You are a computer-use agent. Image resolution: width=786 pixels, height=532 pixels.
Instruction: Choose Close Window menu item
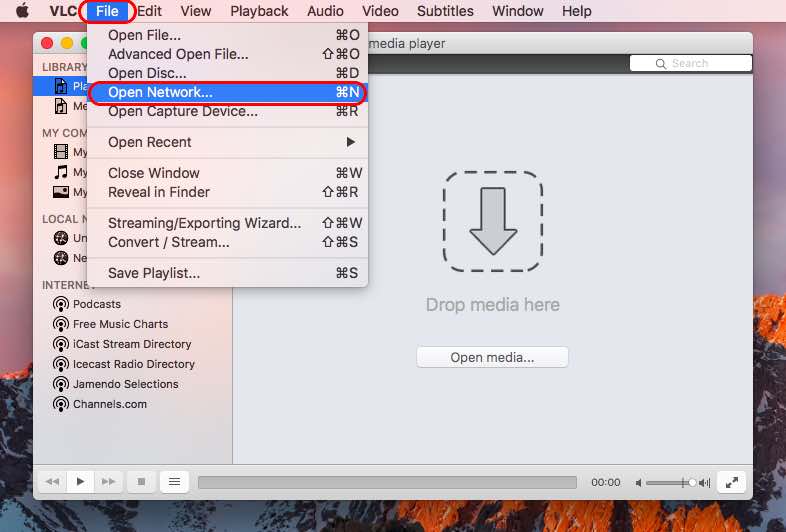click(228, 173)
